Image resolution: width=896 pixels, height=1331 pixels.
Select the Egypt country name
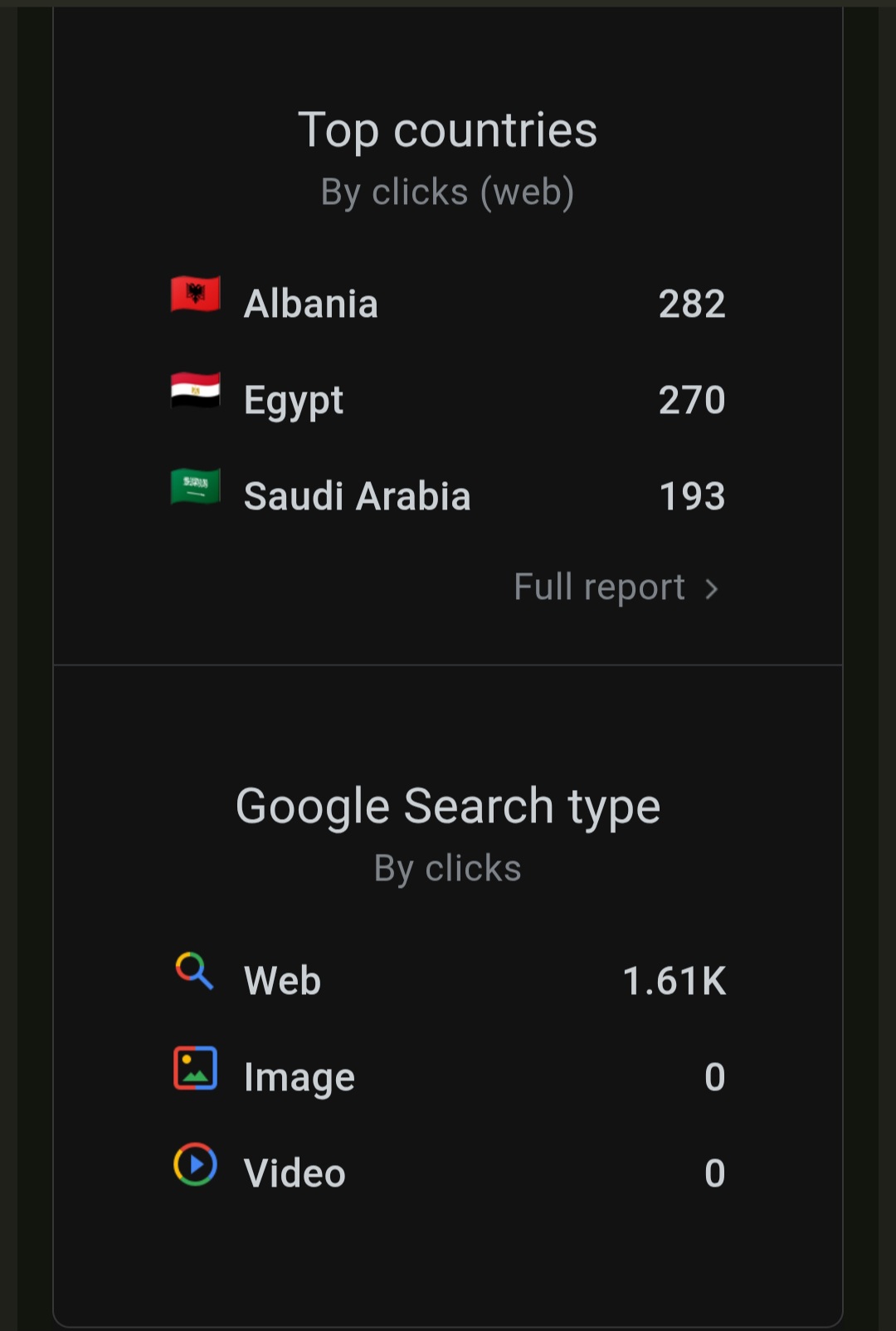click(x=294, y=401)
